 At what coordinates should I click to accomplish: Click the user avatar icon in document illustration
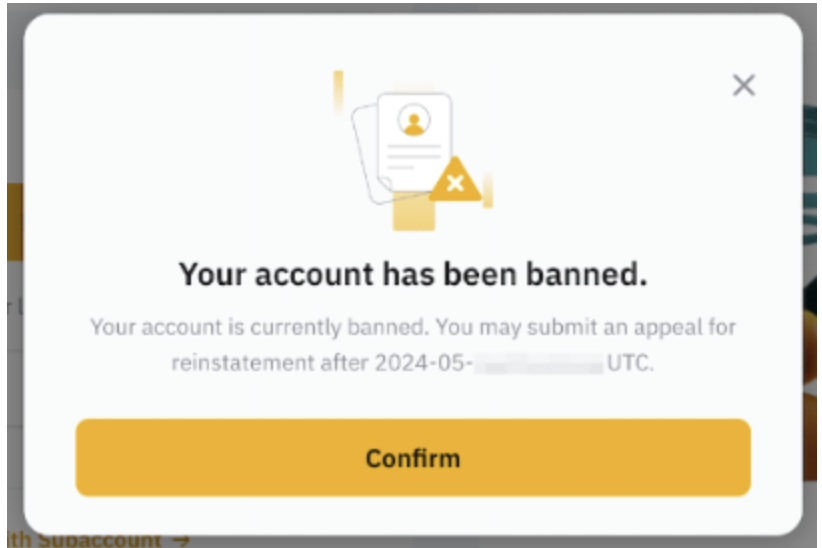(414, 120)
